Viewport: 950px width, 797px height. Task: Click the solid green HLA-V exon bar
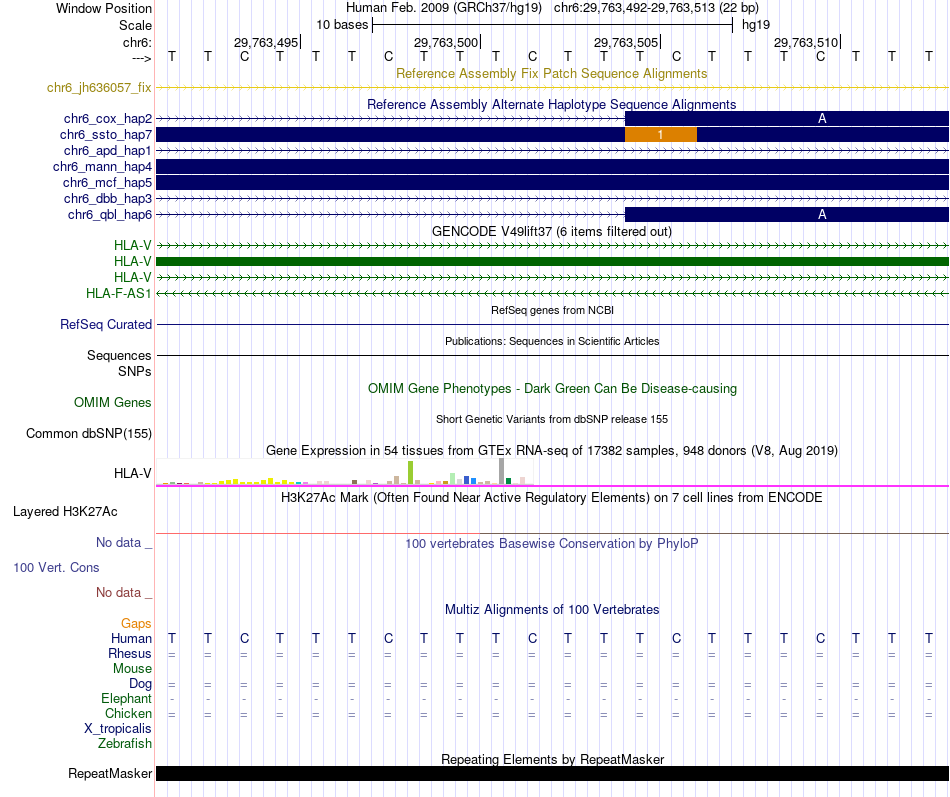(553, 261)
